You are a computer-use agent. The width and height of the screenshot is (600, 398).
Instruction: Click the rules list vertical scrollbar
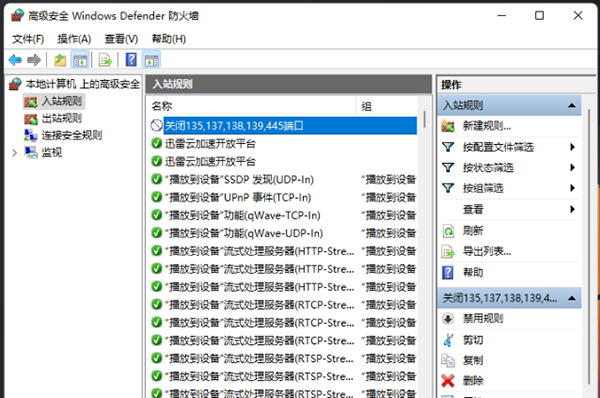point(424,119)
